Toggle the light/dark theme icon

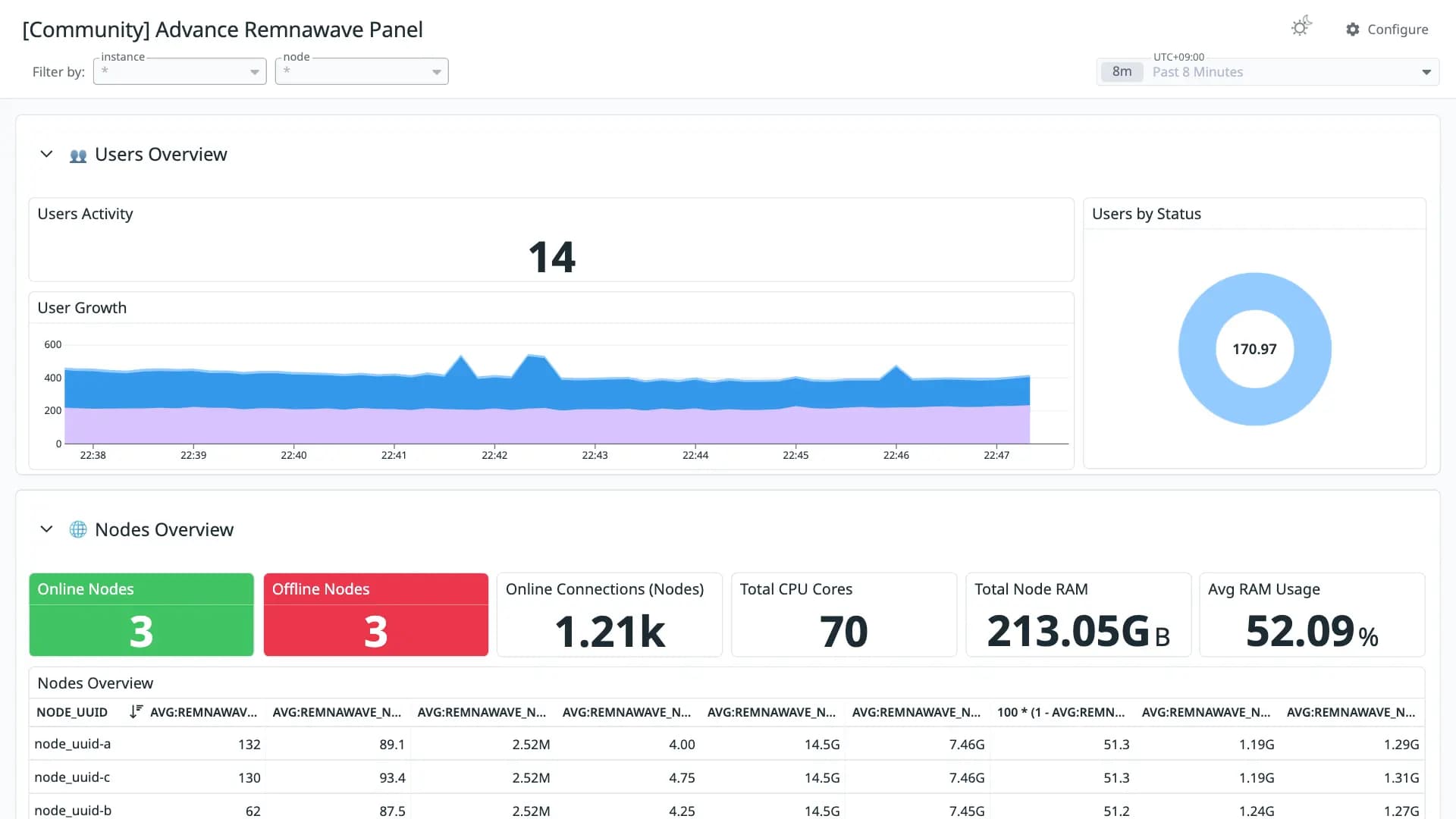coord(1301,27)
